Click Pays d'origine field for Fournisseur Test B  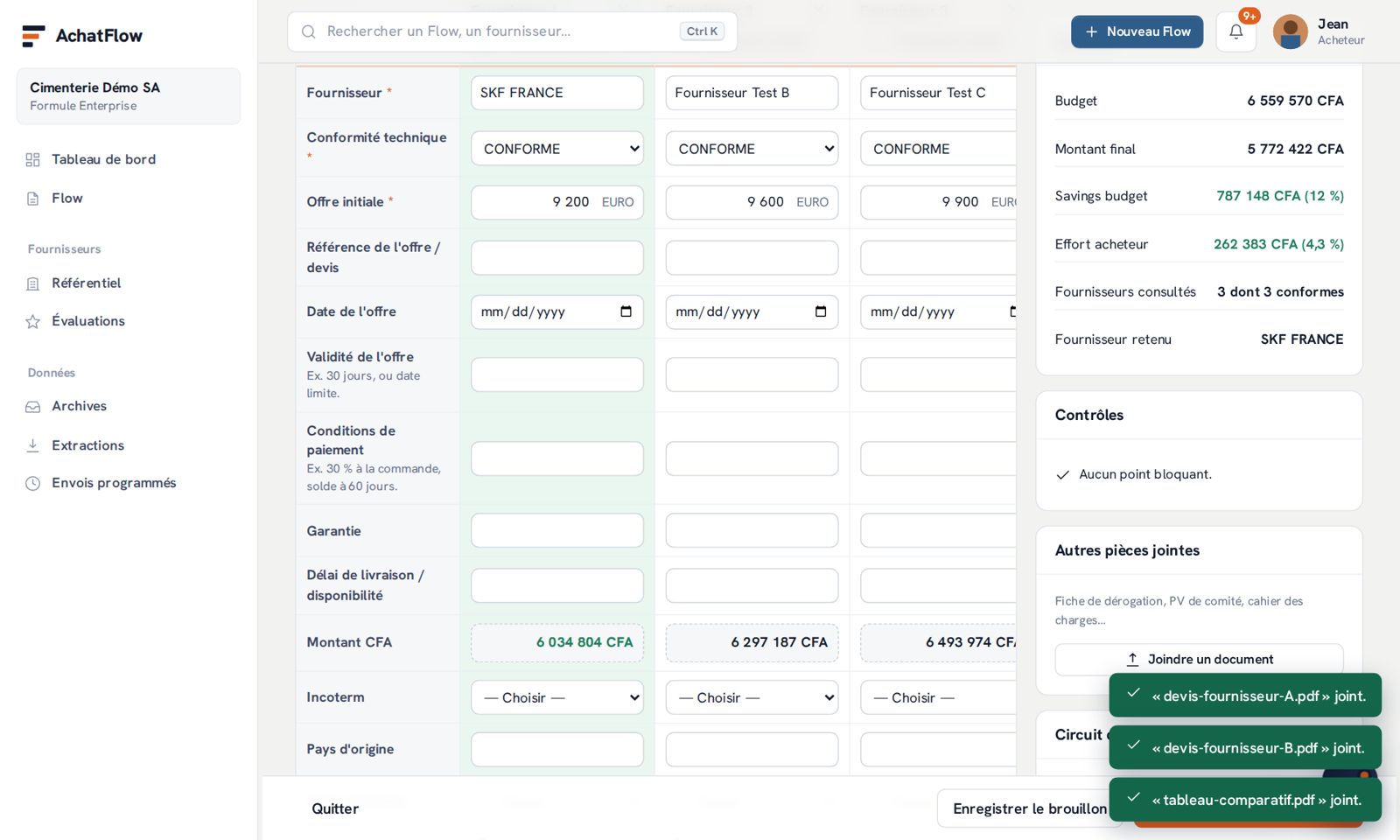click(x=752, y=749)
